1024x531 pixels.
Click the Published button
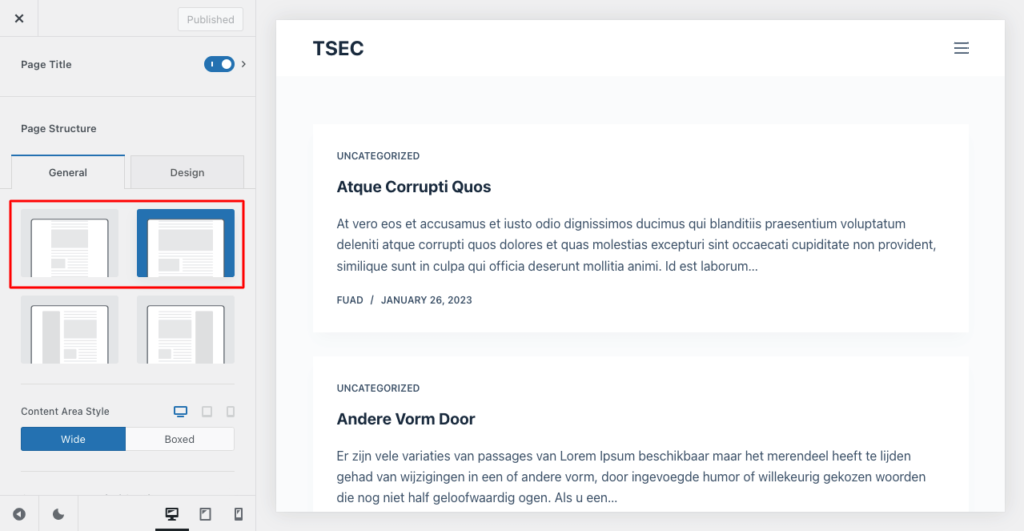210,19
